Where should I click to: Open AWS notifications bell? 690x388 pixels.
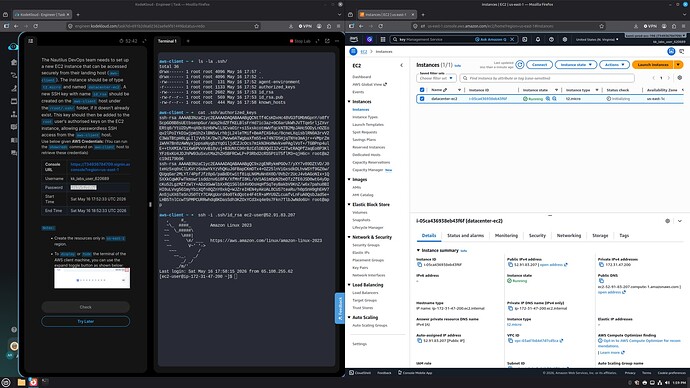coord(538,39)
